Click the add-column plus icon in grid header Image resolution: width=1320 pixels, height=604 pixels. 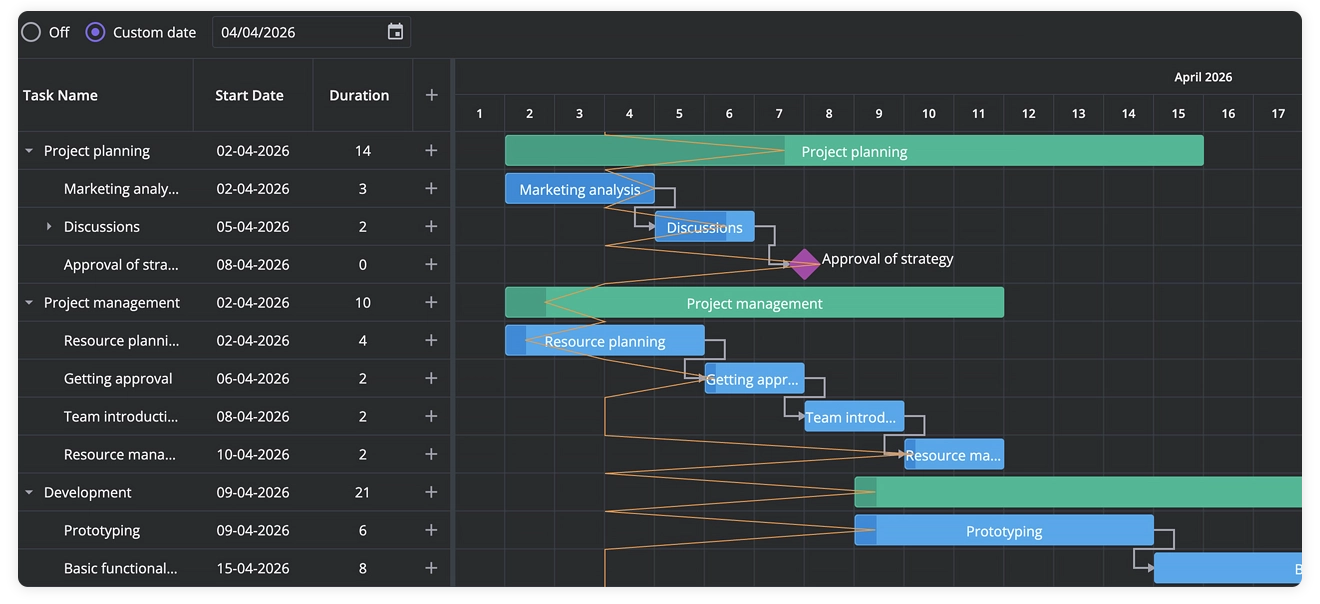[x=431, y=95]
